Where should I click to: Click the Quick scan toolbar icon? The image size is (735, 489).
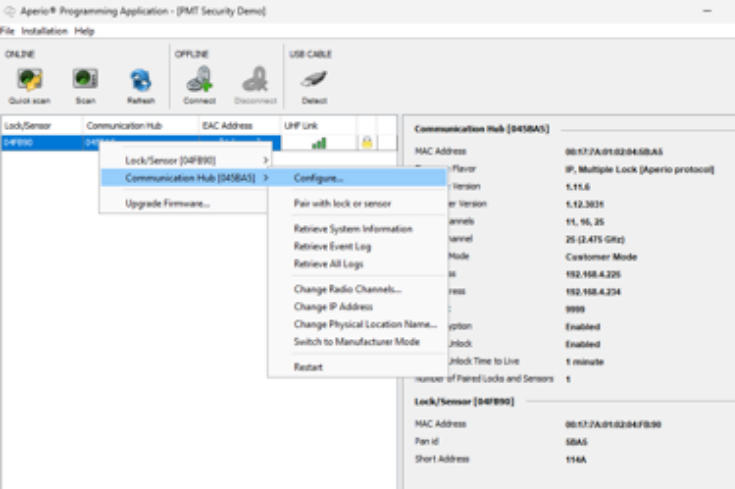28,80
